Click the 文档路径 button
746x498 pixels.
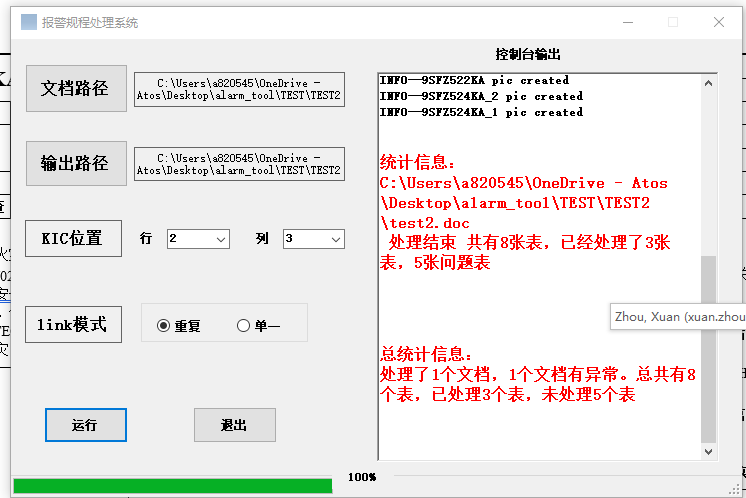76,88
